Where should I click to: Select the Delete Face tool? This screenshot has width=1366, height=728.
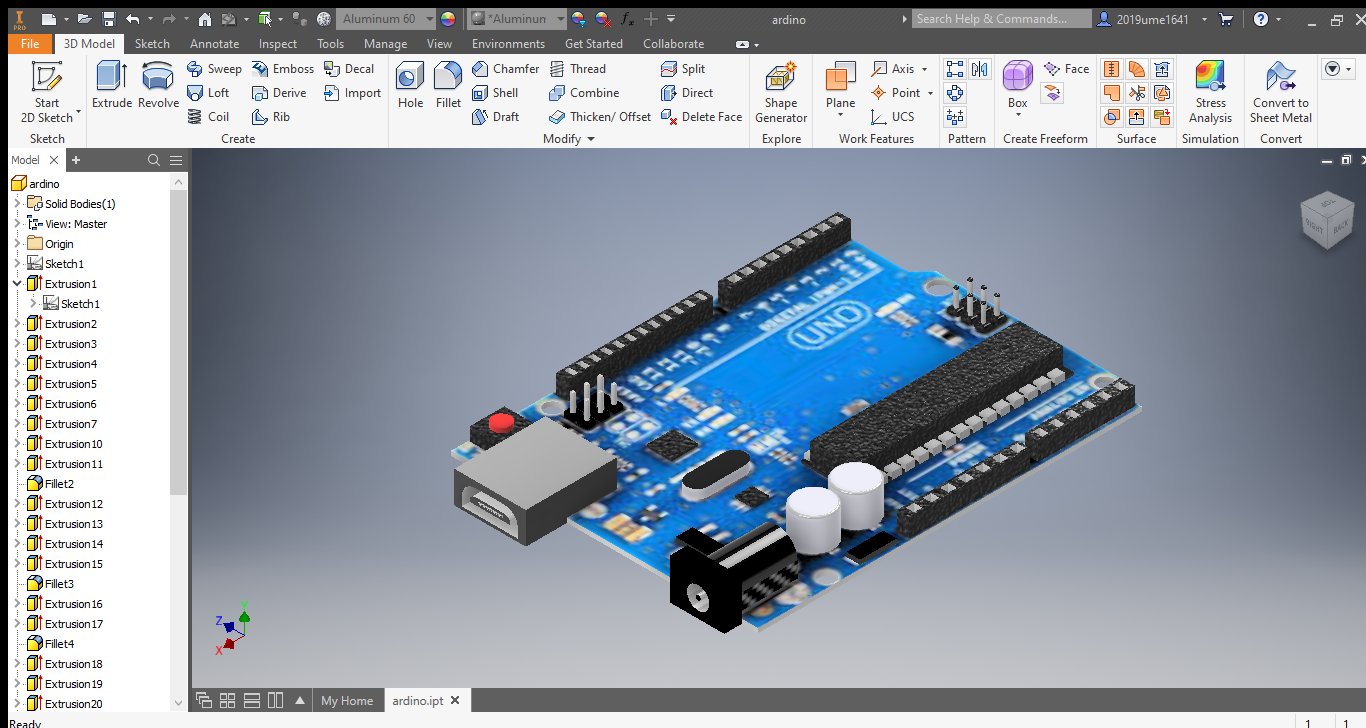pos(701,117)
